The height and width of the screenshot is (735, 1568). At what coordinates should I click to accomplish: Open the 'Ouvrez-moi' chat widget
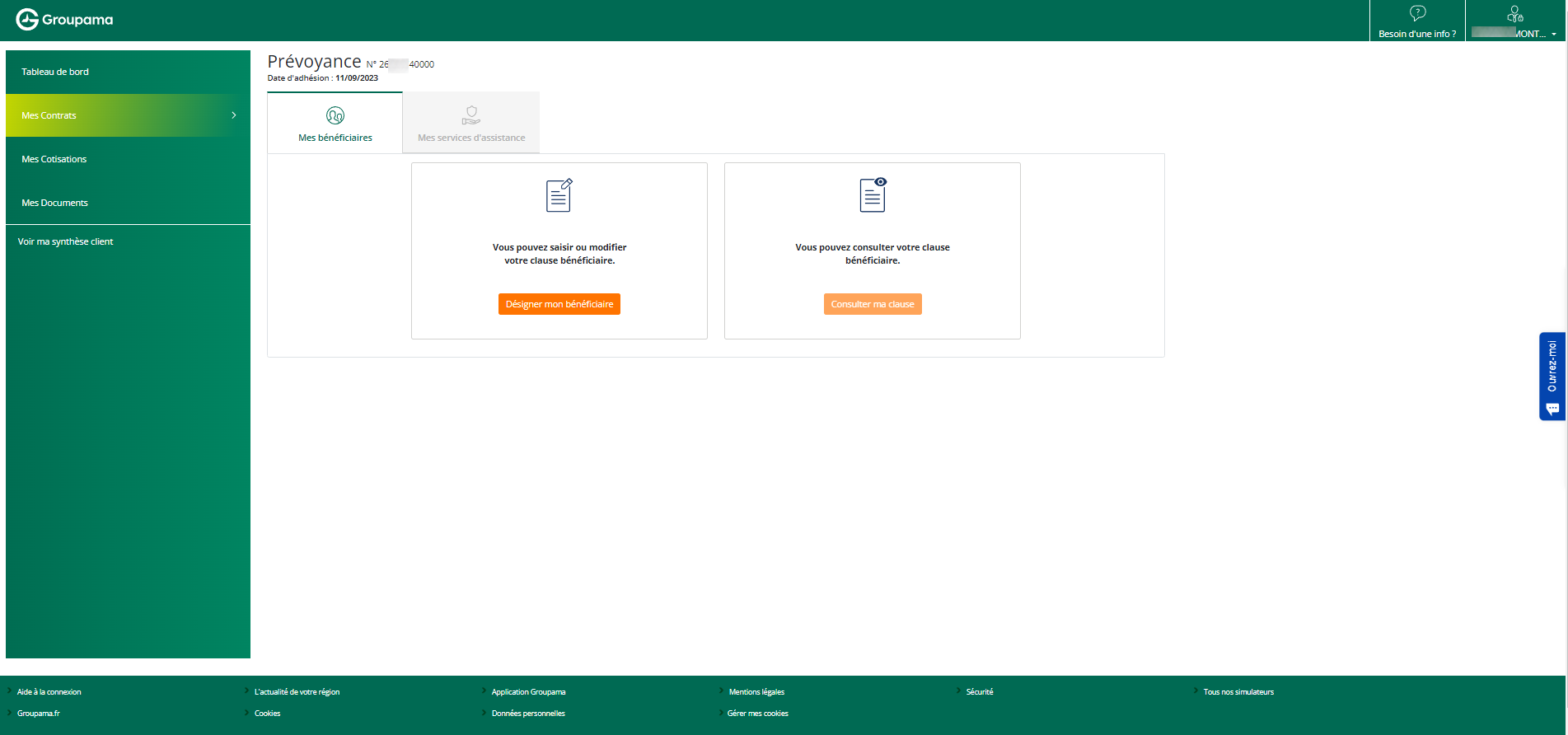[x=1552, y=376]
